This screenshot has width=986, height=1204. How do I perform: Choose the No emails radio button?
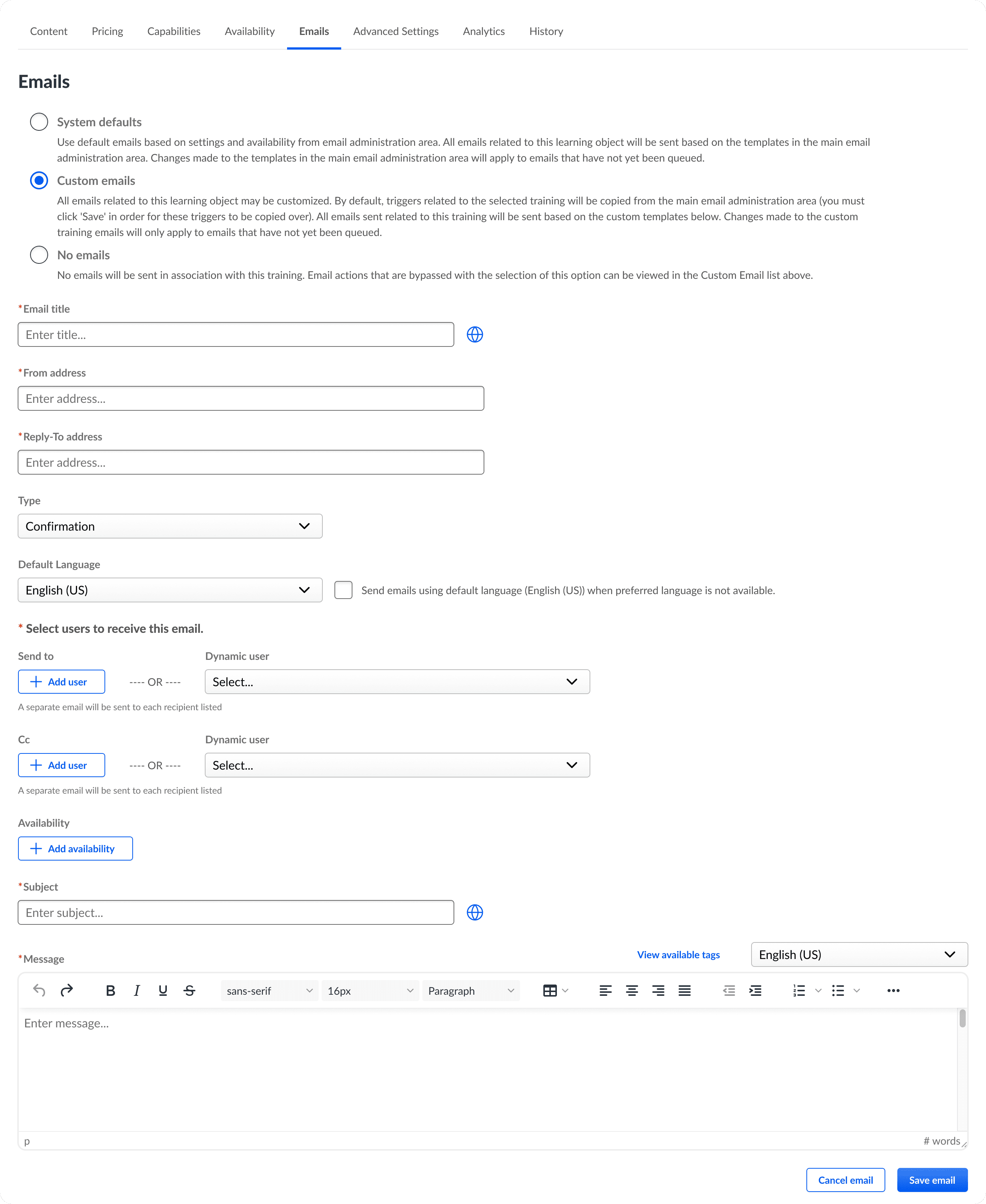click(x=39, y=254)
